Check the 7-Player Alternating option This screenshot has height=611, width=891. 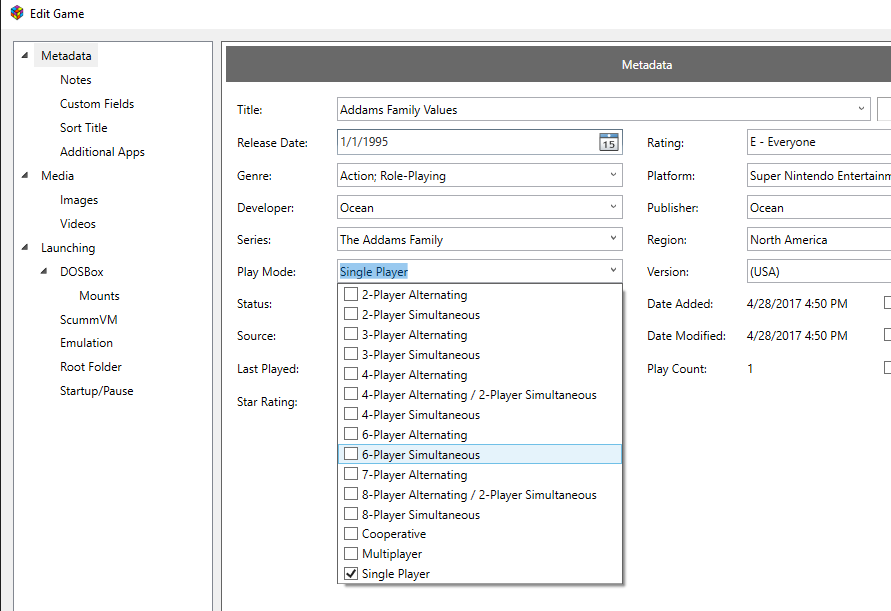(351, 474)
